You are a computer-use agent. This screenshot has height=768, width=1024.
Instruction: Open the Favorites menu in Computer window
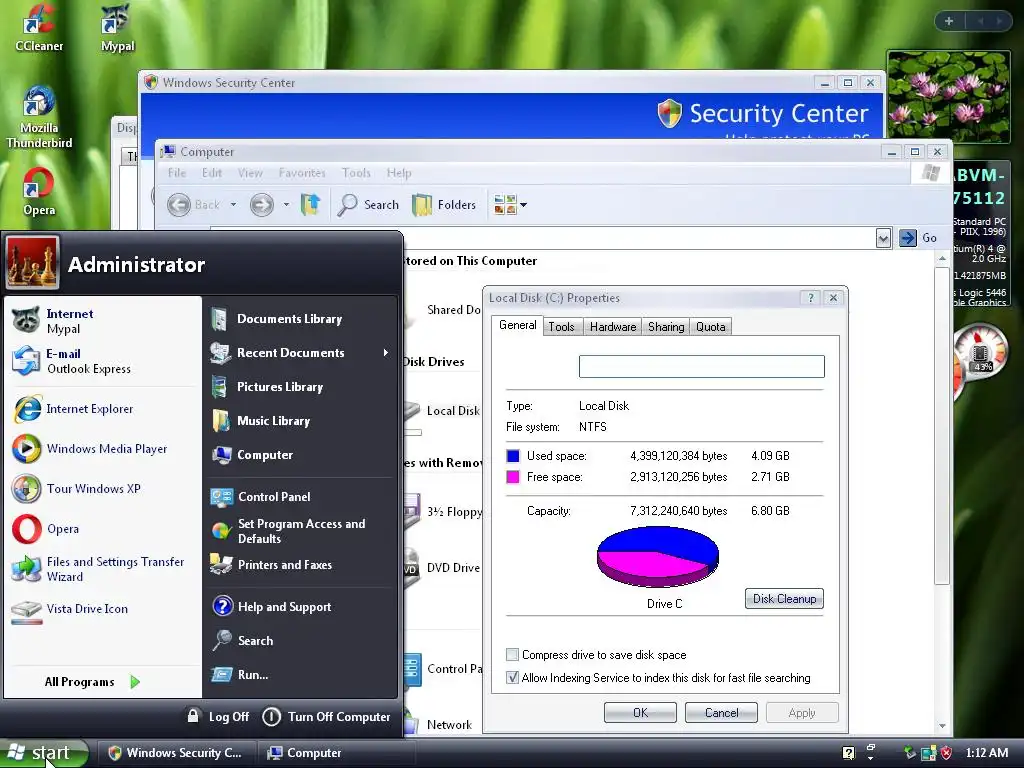tap(302, 173)
